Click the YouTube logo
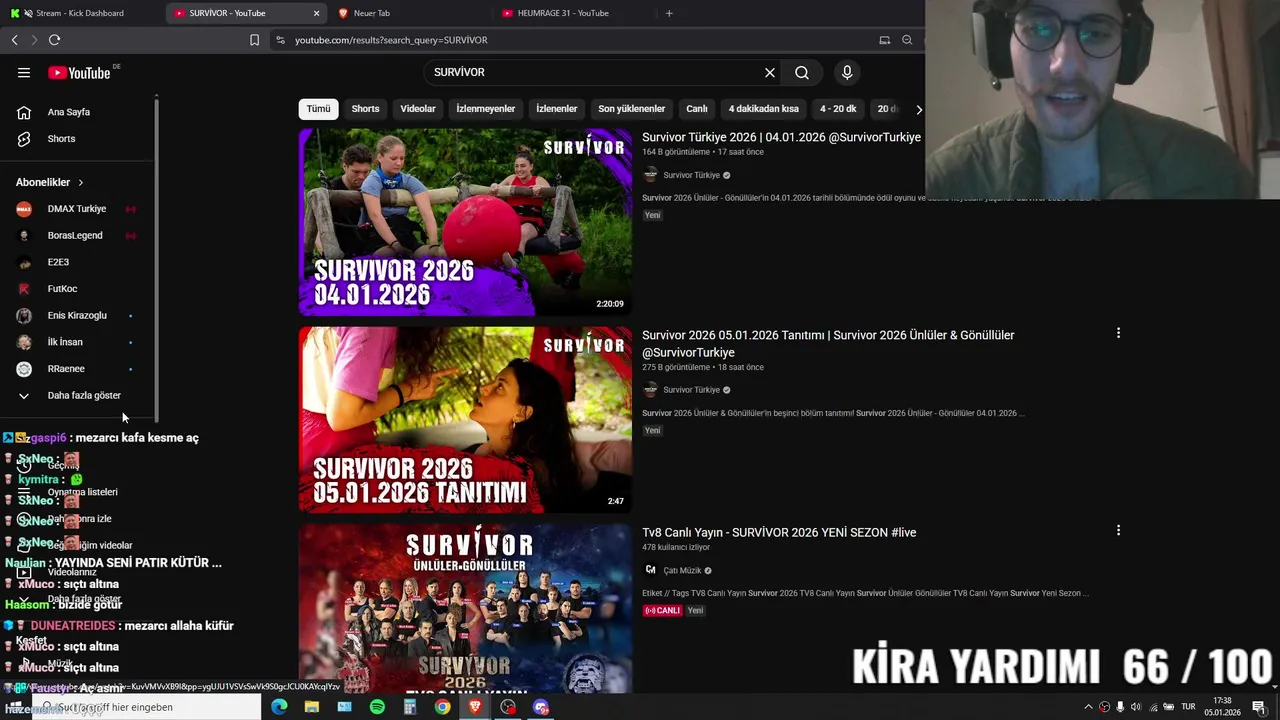 pos(80,72)
